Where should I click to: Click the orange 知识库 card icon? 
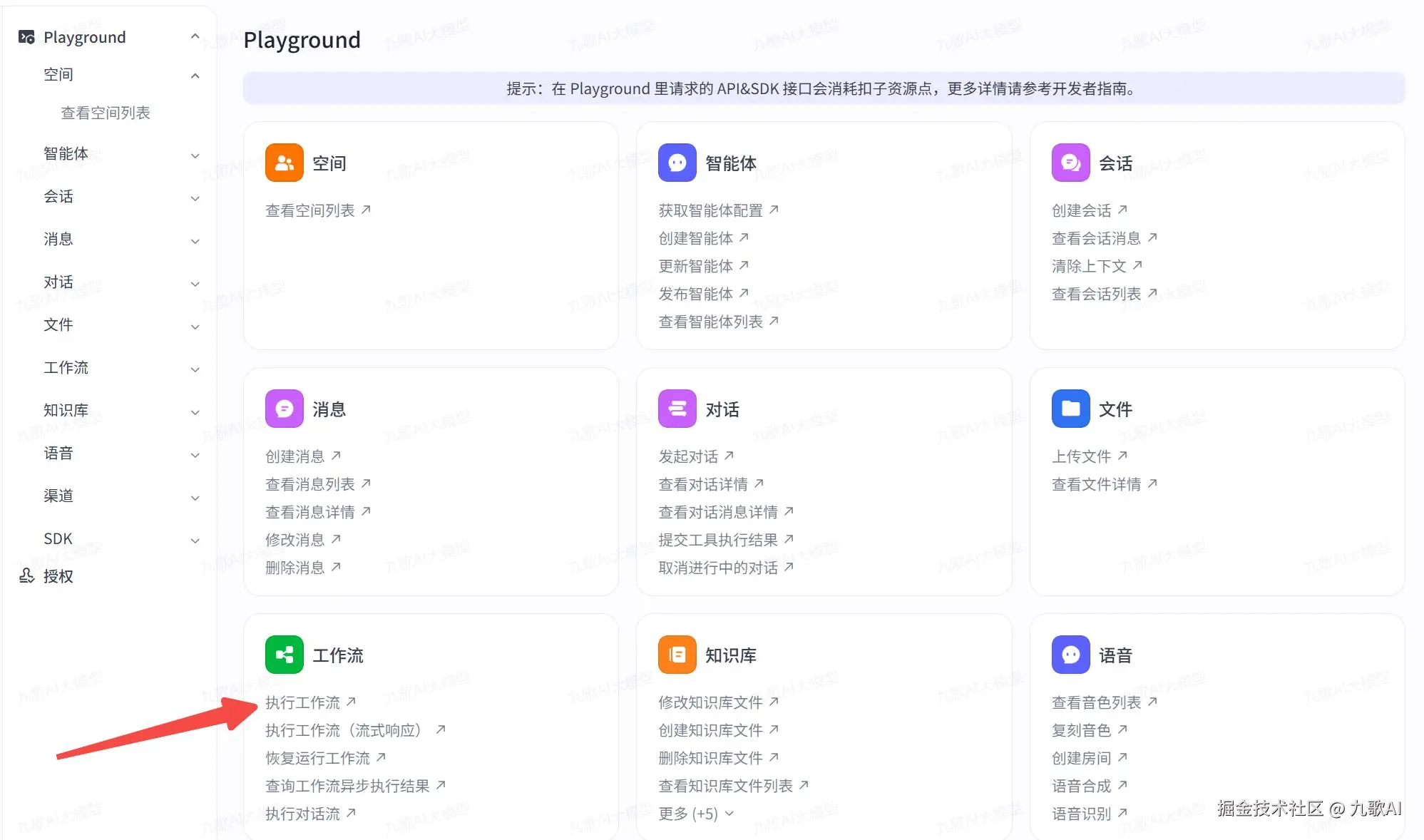[677, 655]
